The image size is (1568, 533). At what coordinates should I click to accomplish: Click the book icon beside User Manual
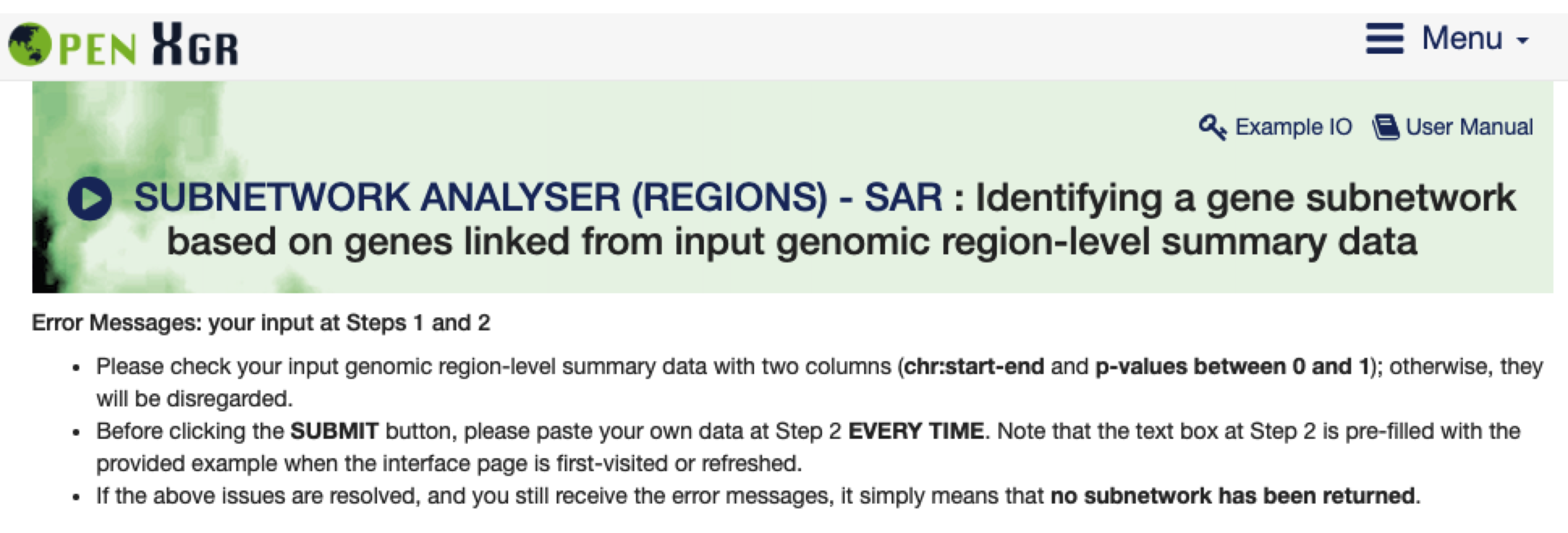pos(1386,128)
